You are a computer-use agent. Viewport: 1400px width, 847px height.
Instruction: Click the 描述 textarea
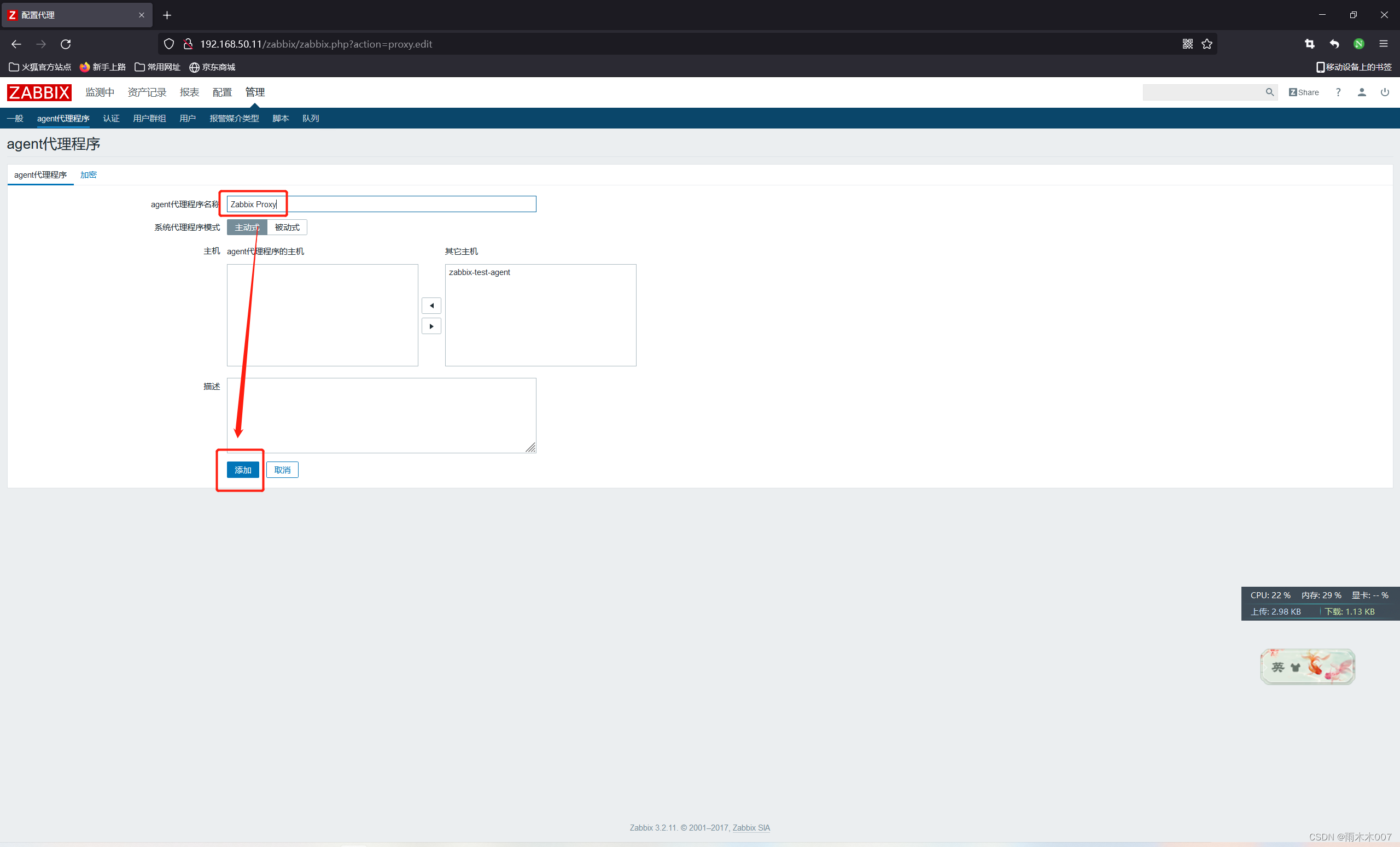[x=381, y=415]
